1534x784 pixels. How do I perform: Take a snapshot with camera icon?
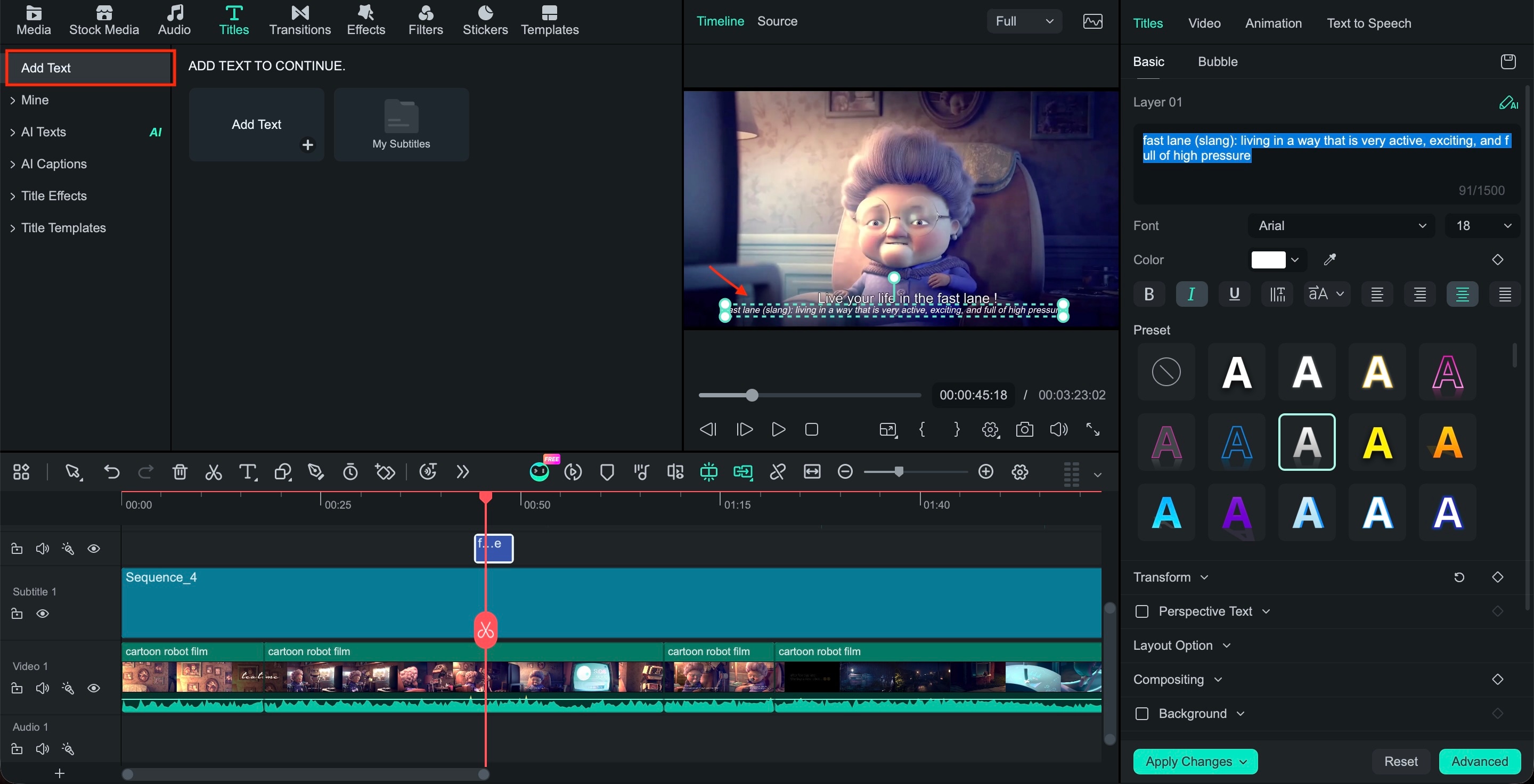click(x=1024, y=429)
